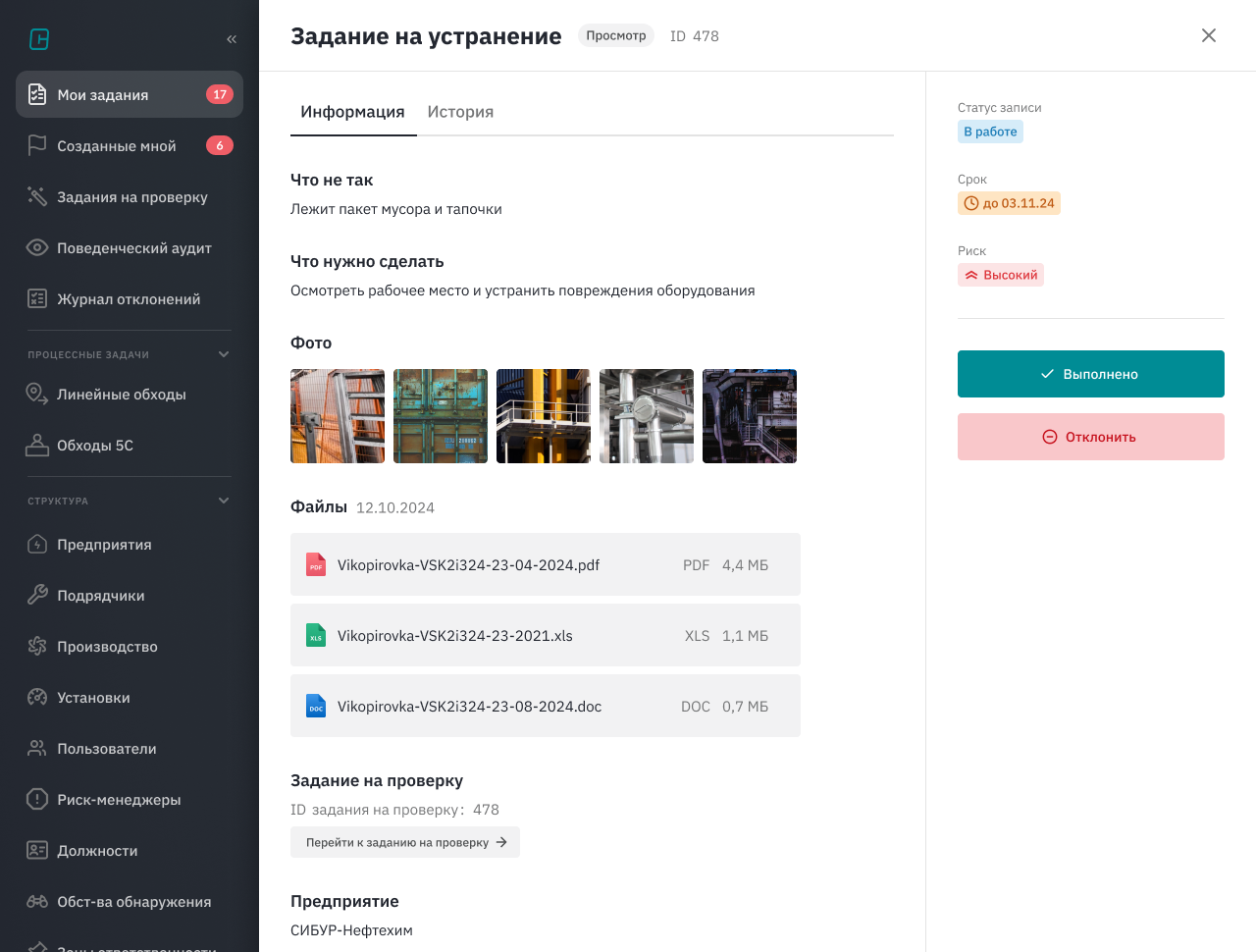This screenshot has height=952, width=1256.
Task: Open Созданные мной in the sidebar
Action: coord(130,145)
